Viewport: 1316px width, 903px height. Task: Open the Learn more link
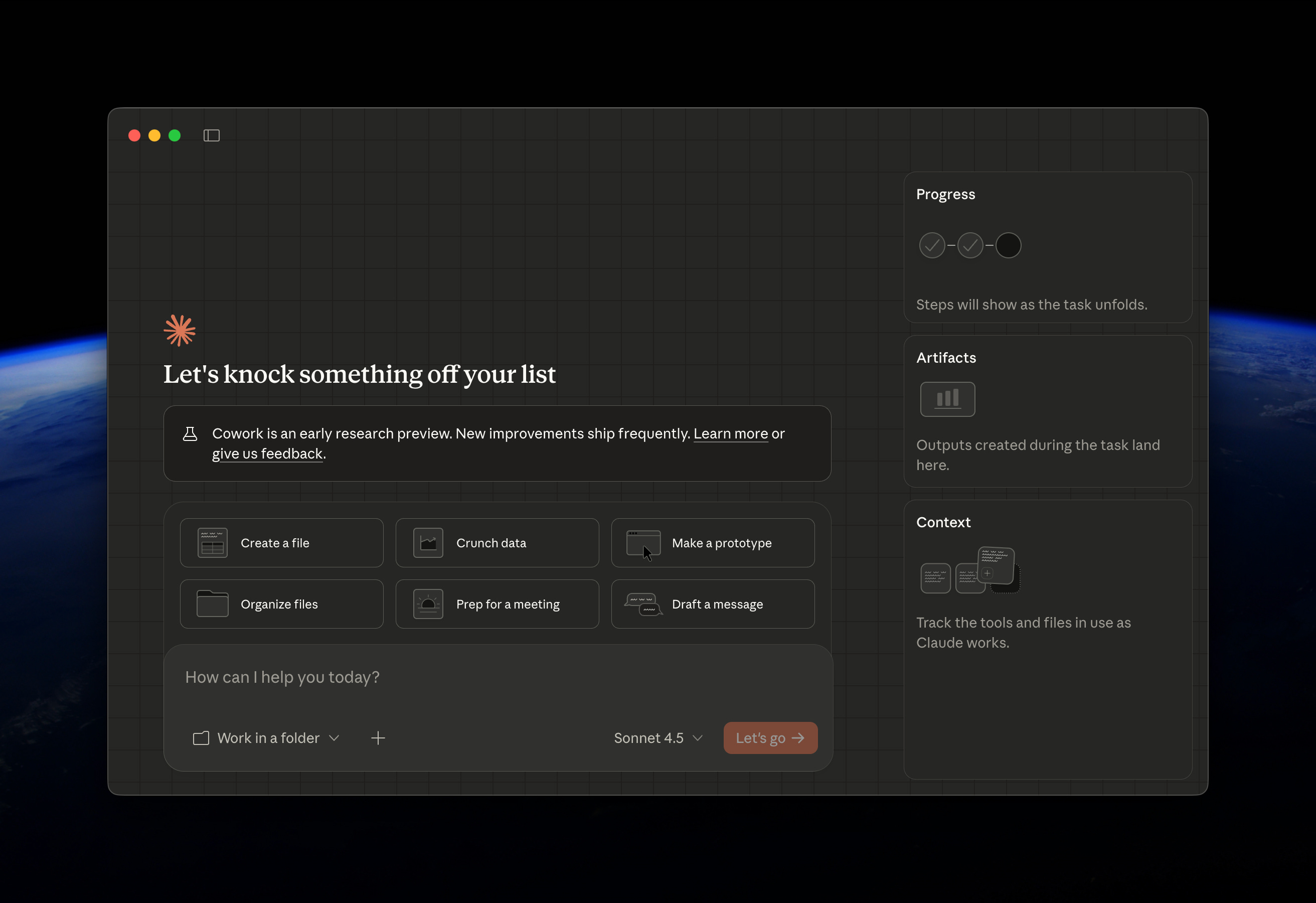(x=731, y=433)
